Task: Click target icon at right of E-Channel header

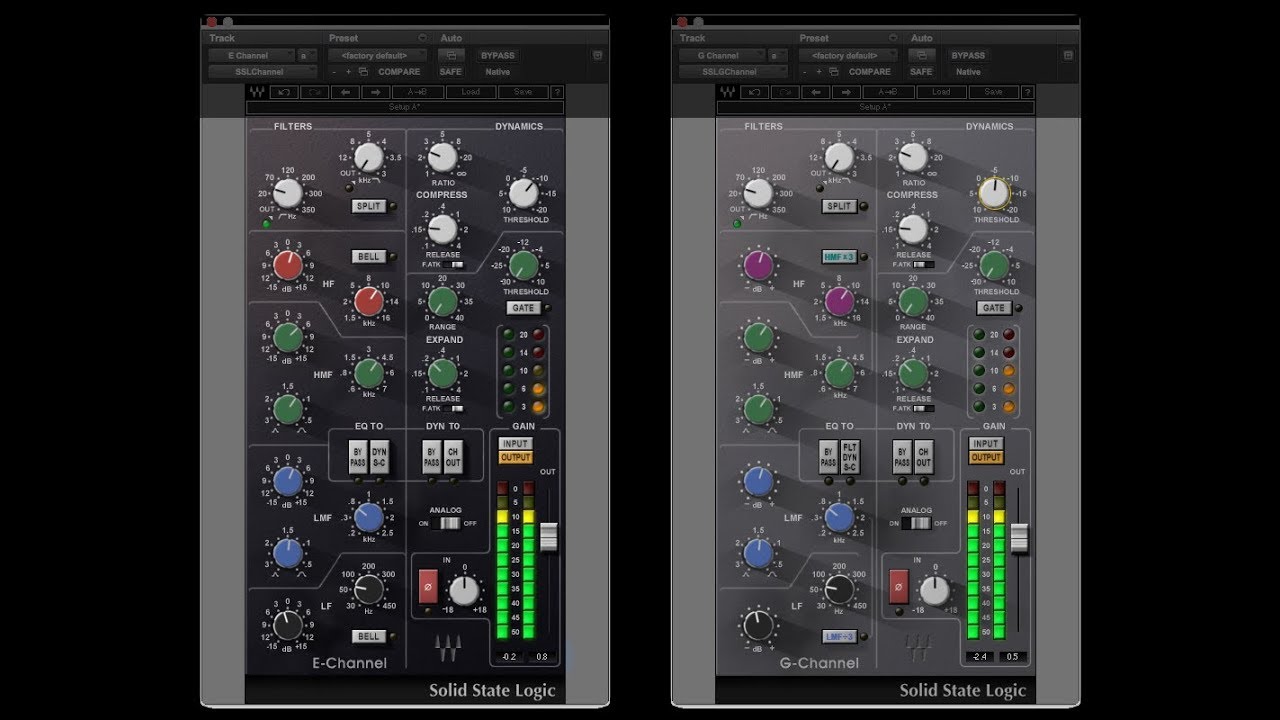Action: tap(597, 56)
